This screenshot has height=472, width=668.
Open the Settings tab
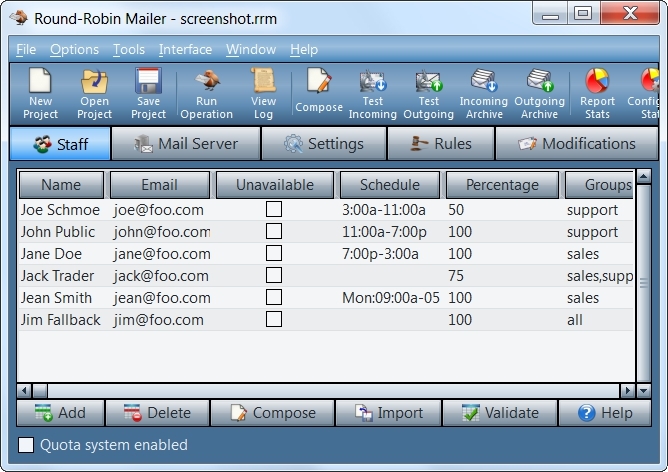(324, 144)
